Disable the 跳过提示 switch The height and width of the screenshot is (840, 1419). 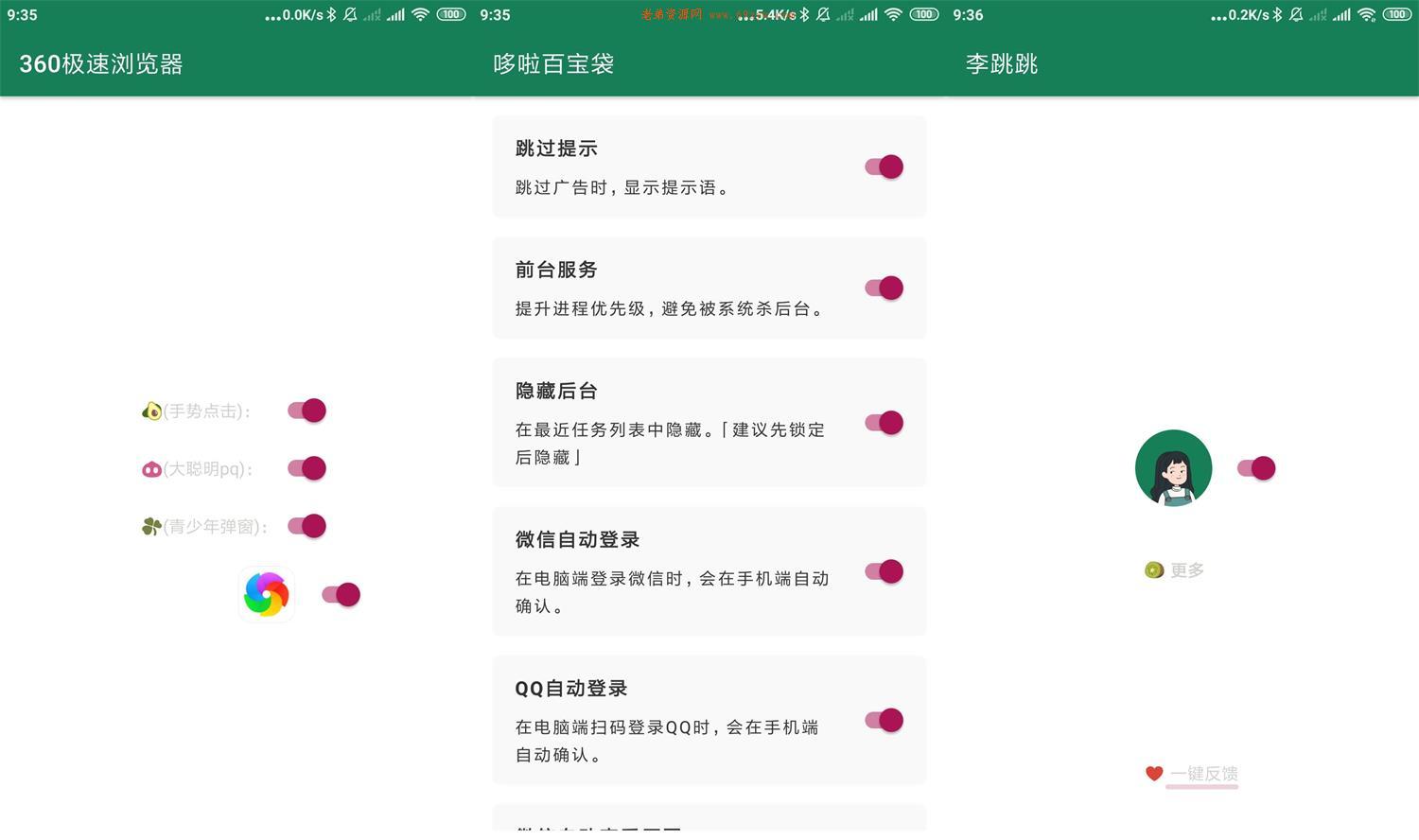885,166
